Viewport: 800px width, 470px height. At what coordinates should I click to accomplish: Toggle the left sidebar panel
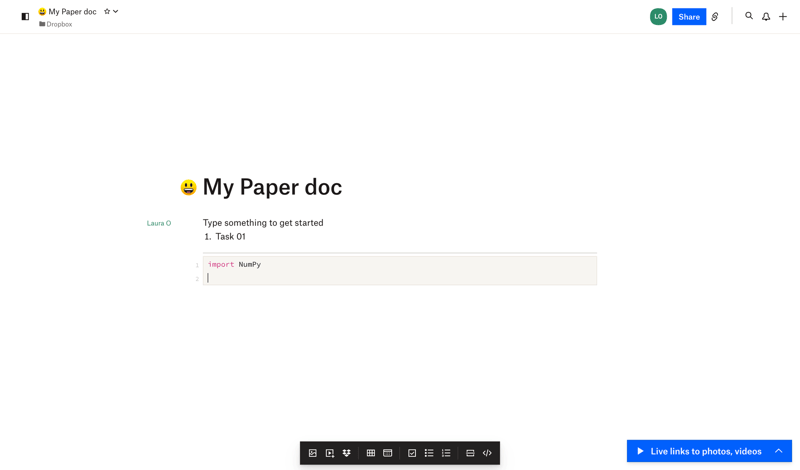pos(25,16)
